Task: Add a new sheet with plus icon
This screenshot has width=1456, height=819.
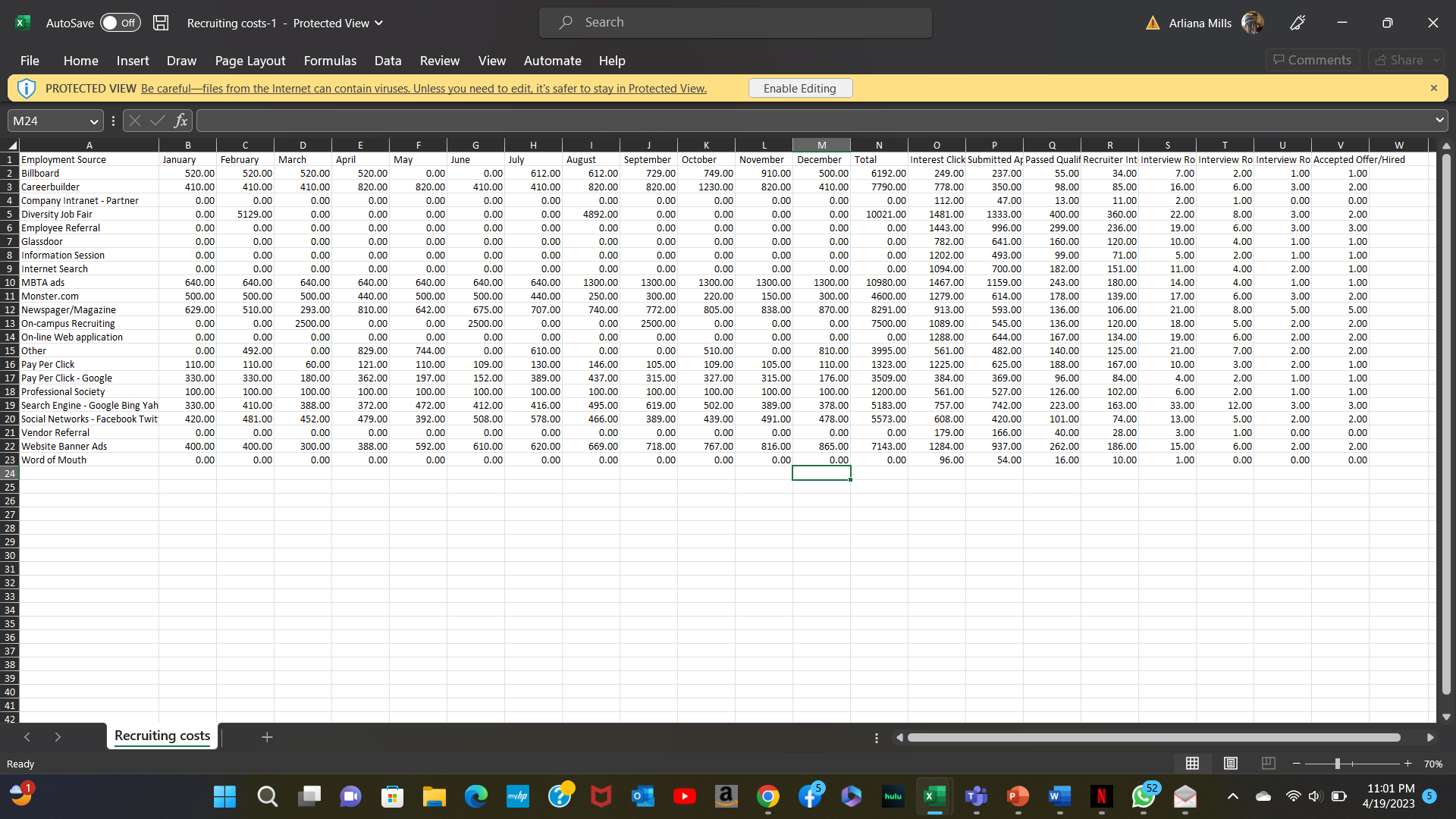Action: coord(267,737)
